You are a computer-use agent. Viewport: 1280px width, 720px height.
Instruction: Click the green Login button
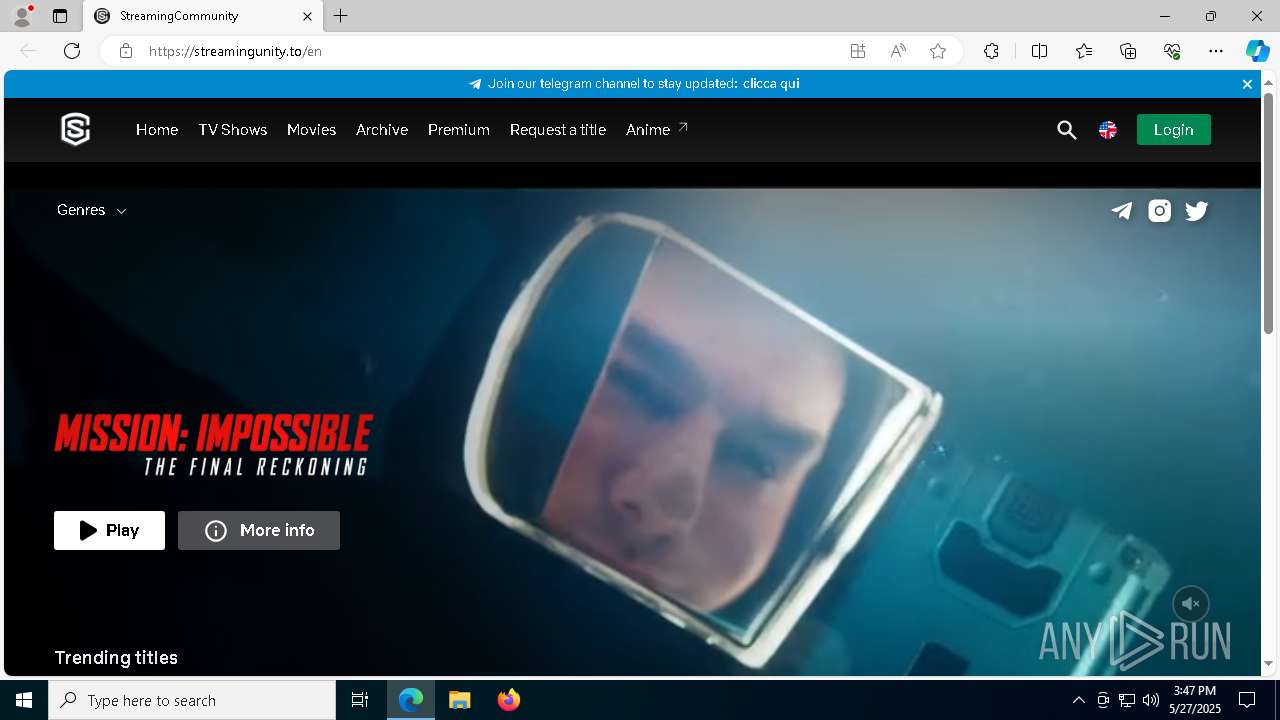click(1173, 130)
